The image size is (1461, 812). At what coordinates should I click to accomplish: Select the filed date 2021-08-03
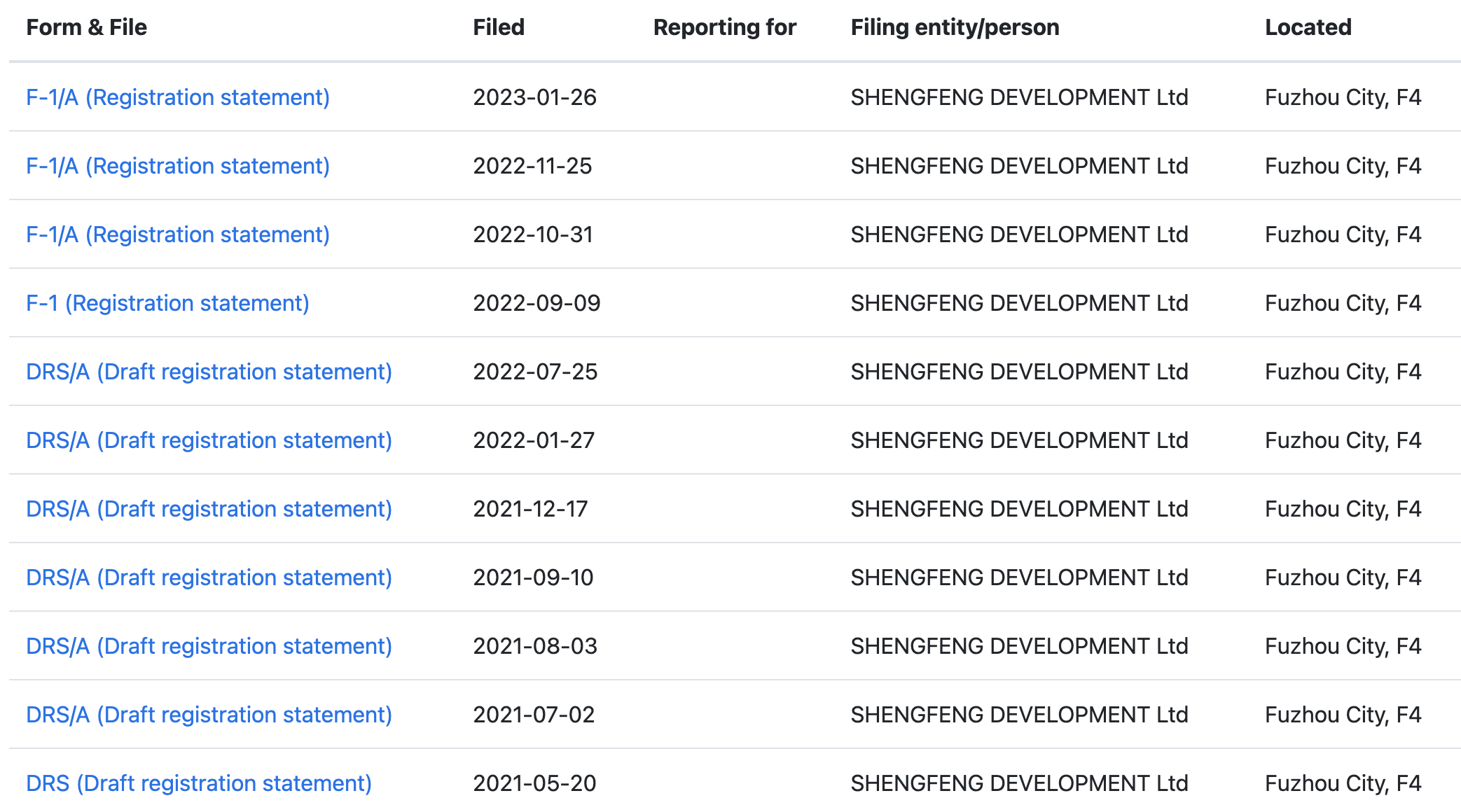[x=535, y=646]
